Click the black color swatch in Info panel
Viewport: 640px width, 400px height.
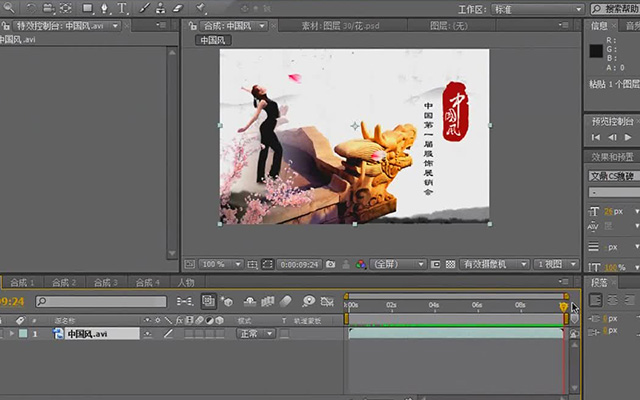click(596, 51)
